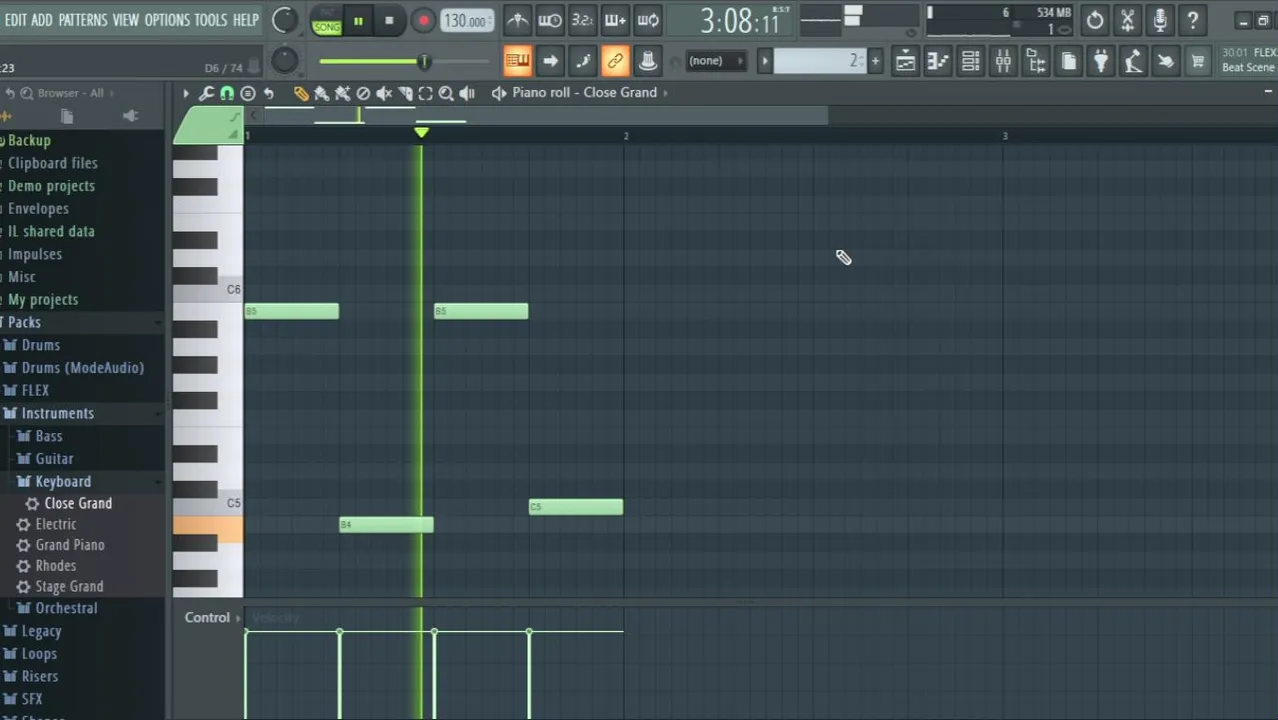Open the shop cart icon

1198,62
